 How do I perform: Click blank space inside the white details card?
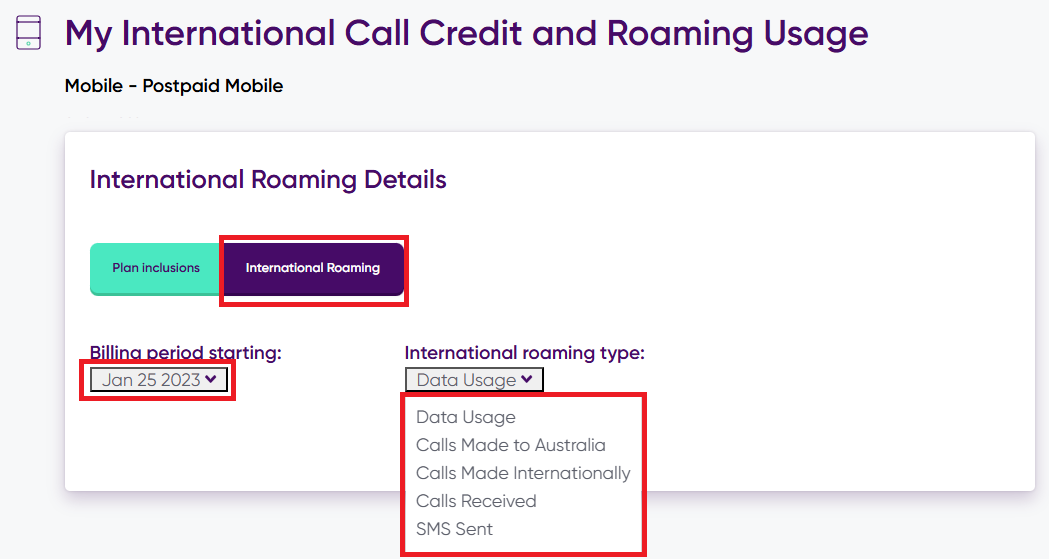(x=820, y=330)
